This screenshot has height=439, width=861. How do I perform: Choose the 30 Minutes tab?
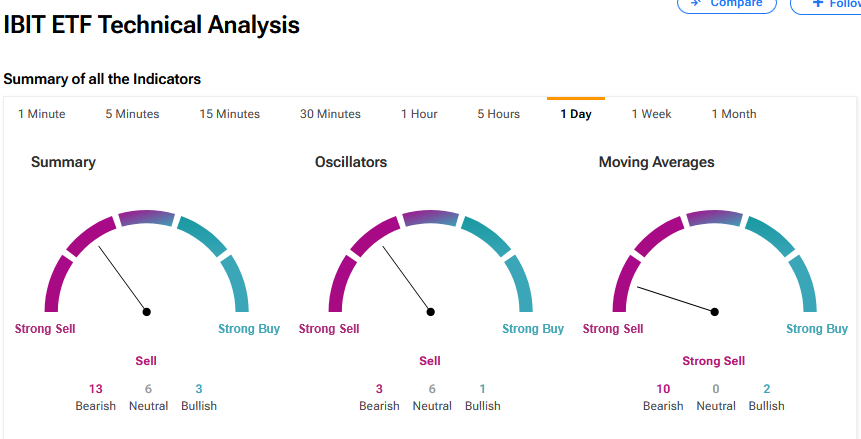(x=330, y=114)
